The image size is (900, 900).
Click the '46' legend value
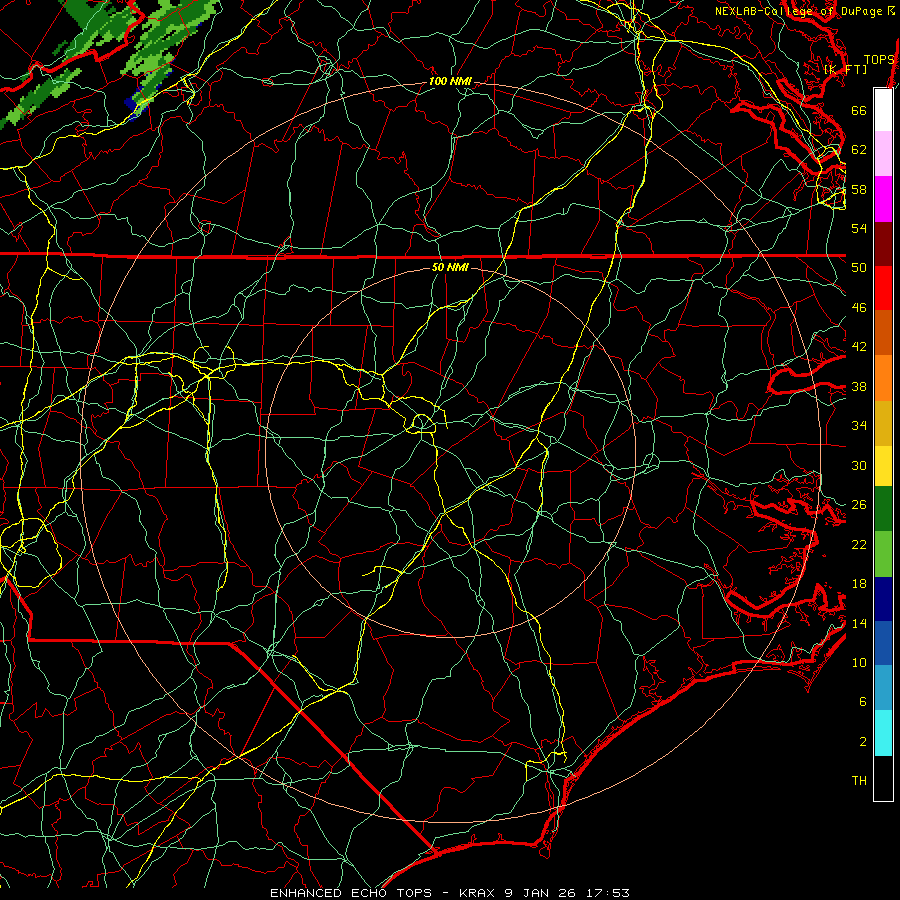click(x=859, y=308)
